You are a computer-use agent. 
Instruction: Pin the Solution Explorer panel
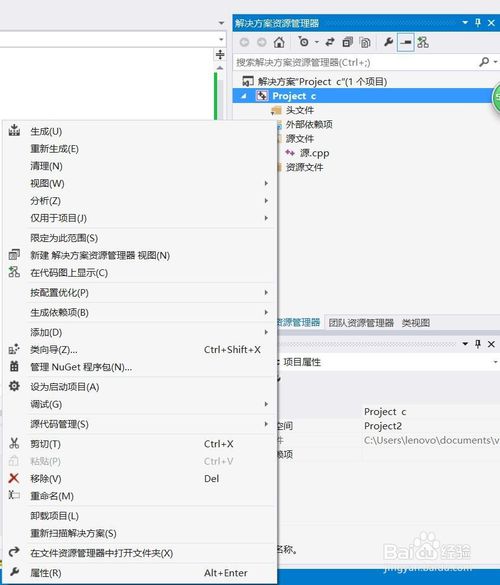[x=478, y=23]
